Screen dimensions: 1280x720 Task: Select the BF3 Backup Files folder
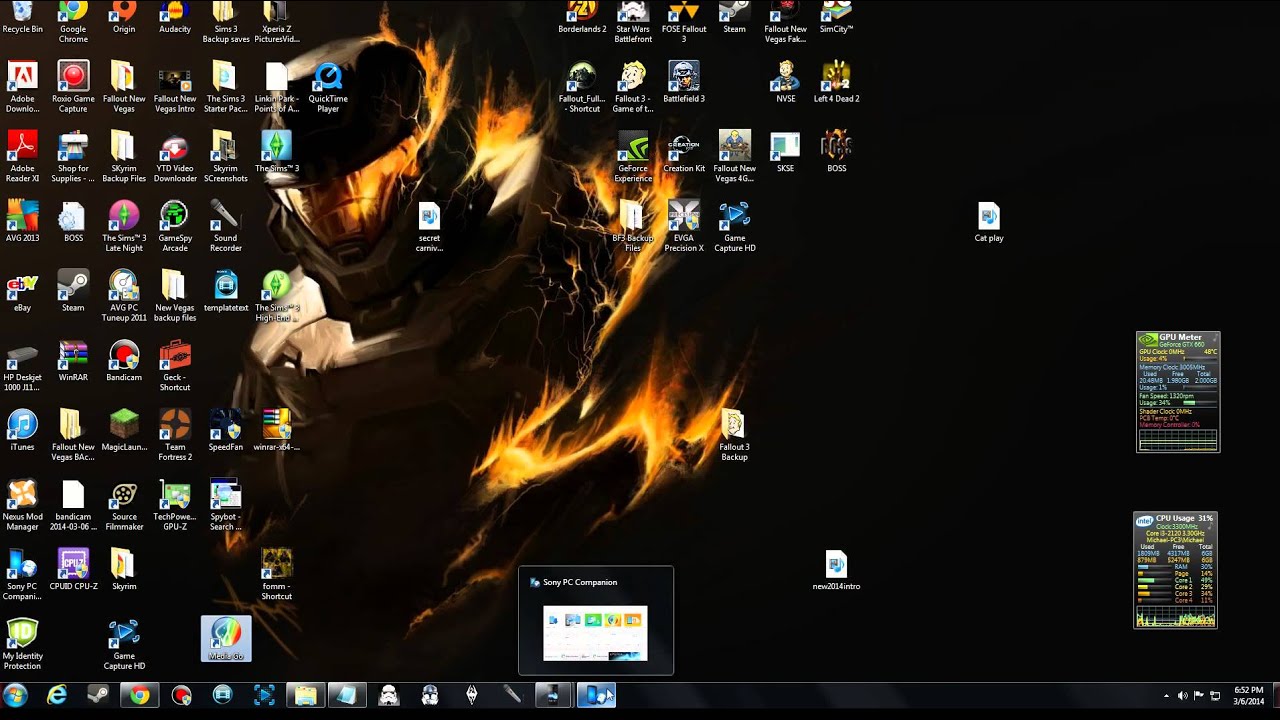[x=633, y=226]
